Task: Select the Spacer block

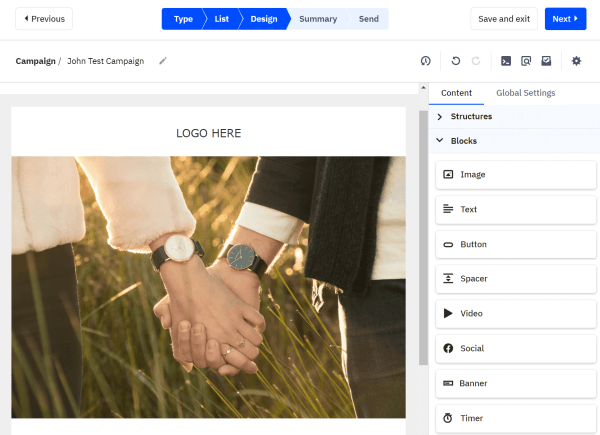Action: coord(516,279)
